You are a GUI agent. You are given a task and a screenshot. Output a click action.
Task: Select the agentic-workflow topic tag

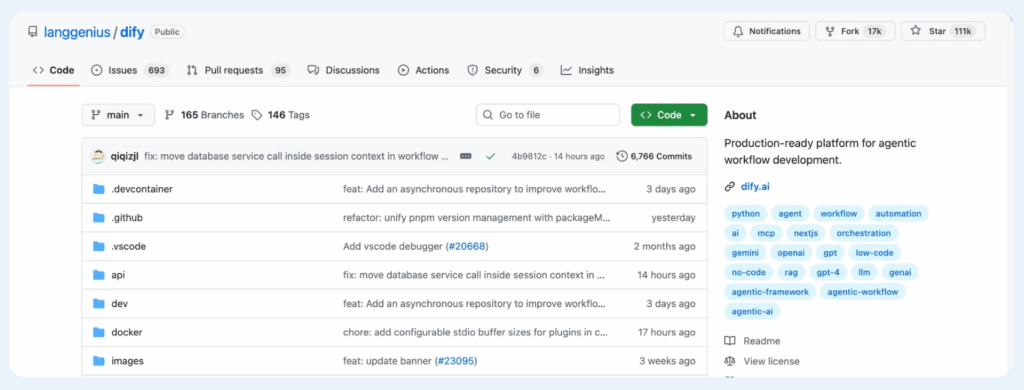tap(863, 291)
